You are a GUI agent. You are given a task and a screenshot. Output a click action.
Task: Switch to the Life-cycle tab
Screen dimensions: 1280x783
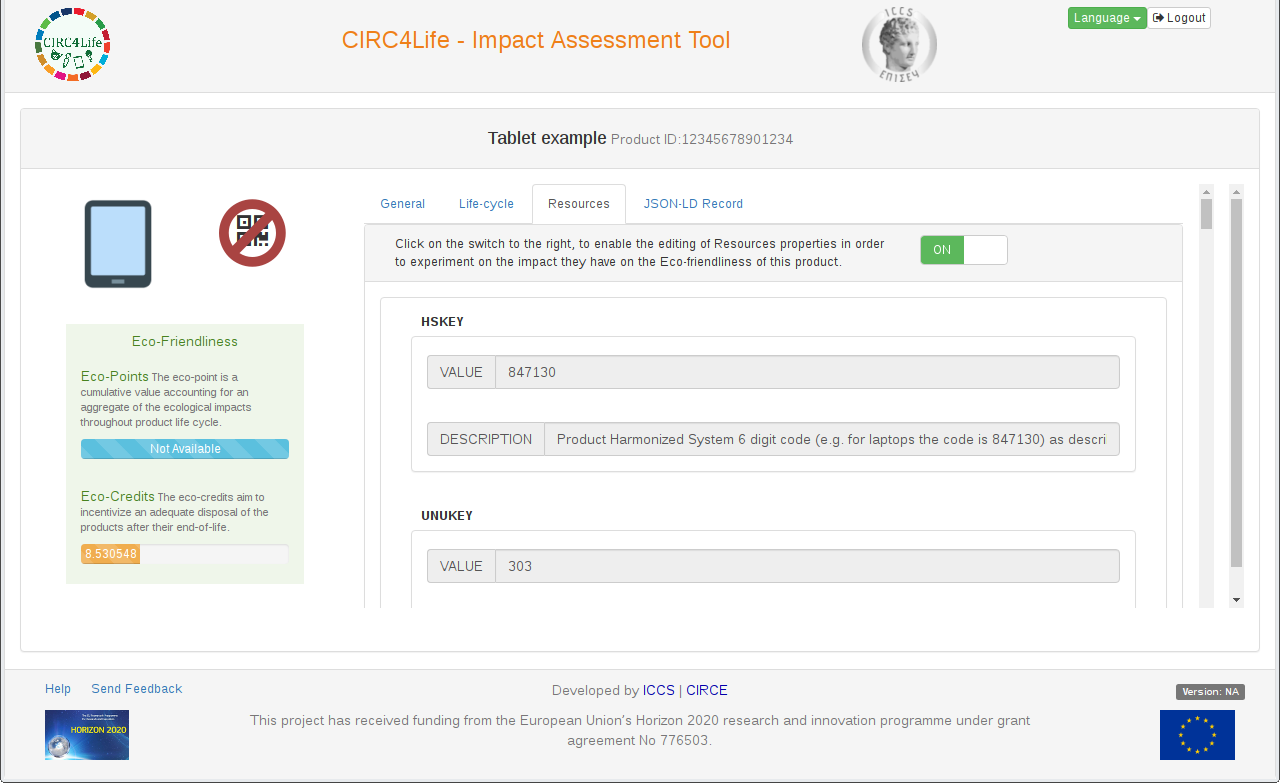point(486,204)
